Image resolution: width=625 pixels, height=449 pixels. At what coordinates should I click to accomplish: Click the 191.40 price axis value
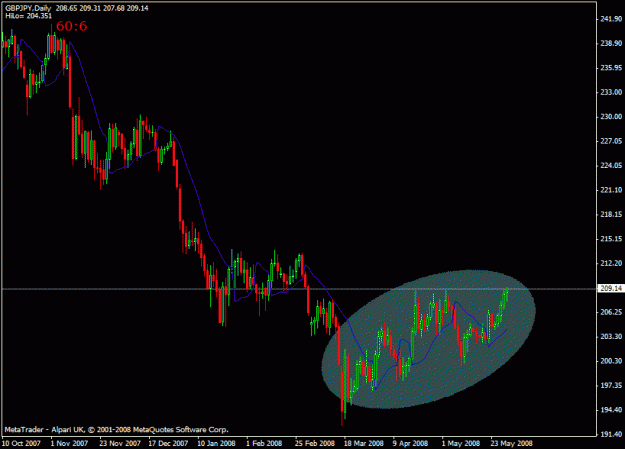tap(611, 434)
